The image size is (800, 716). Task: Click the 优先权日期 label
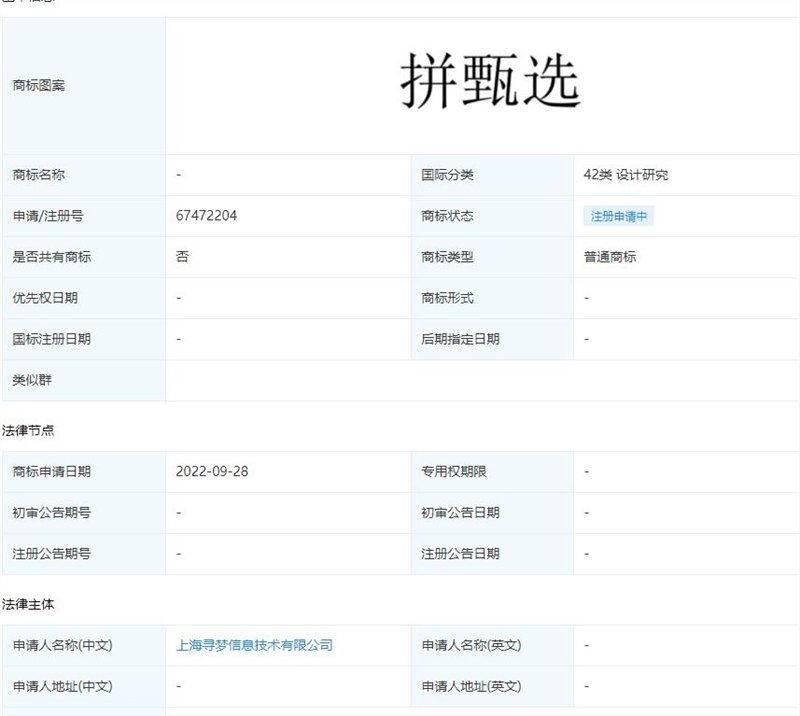tap(45, 298)
